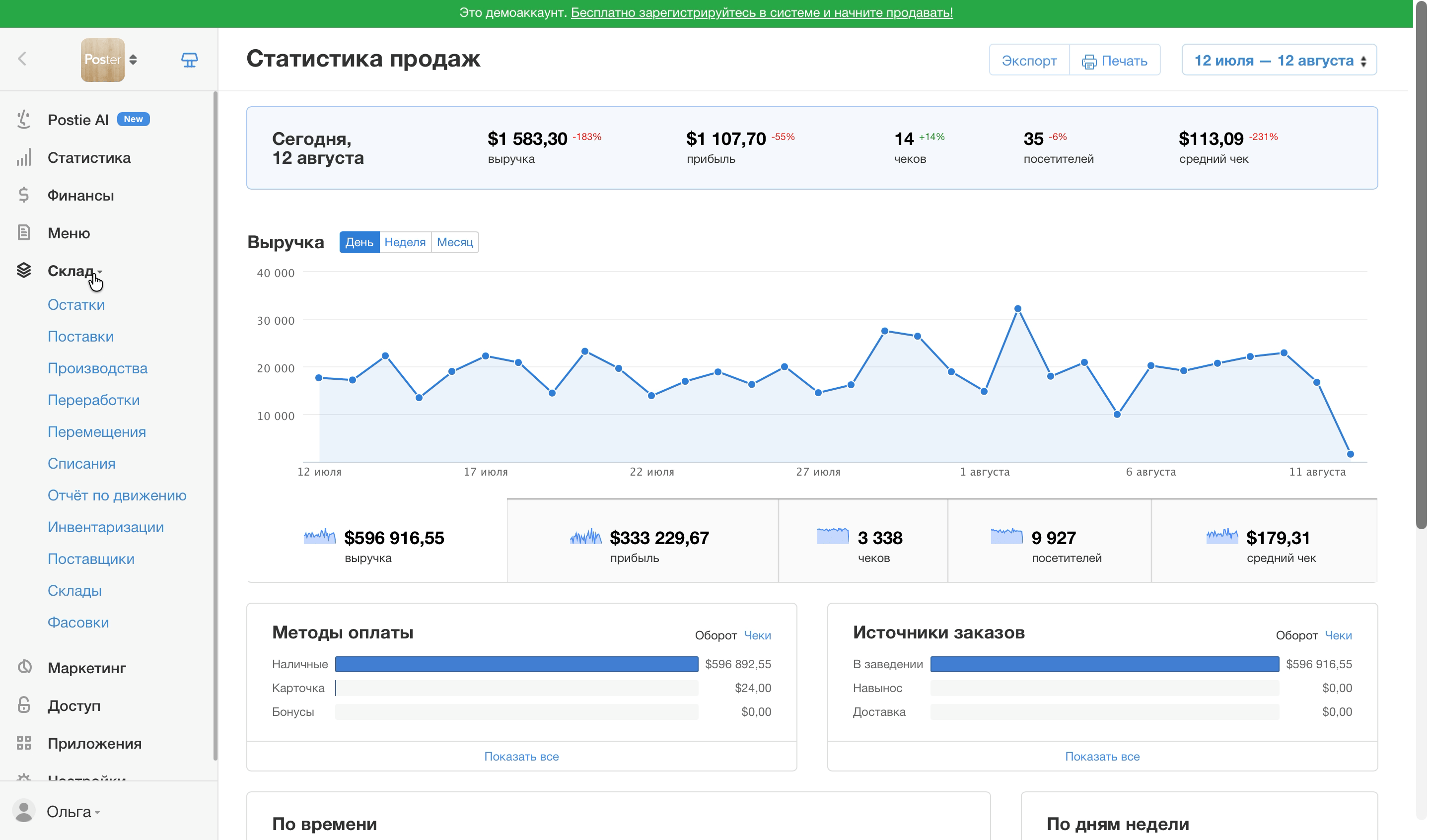
Task: Open Производства page
Action: (98, 368)
